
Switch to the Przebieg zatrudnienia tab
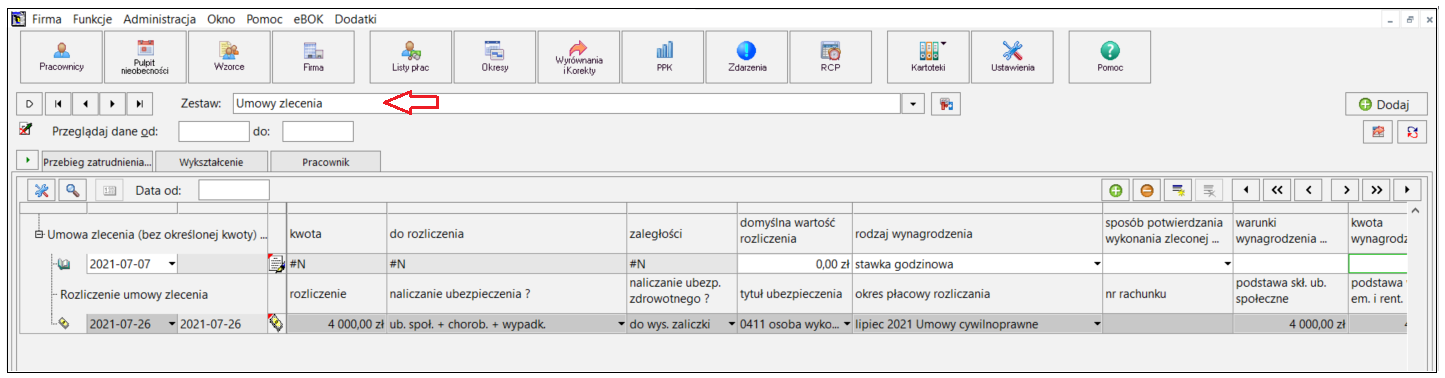point(97,161)
